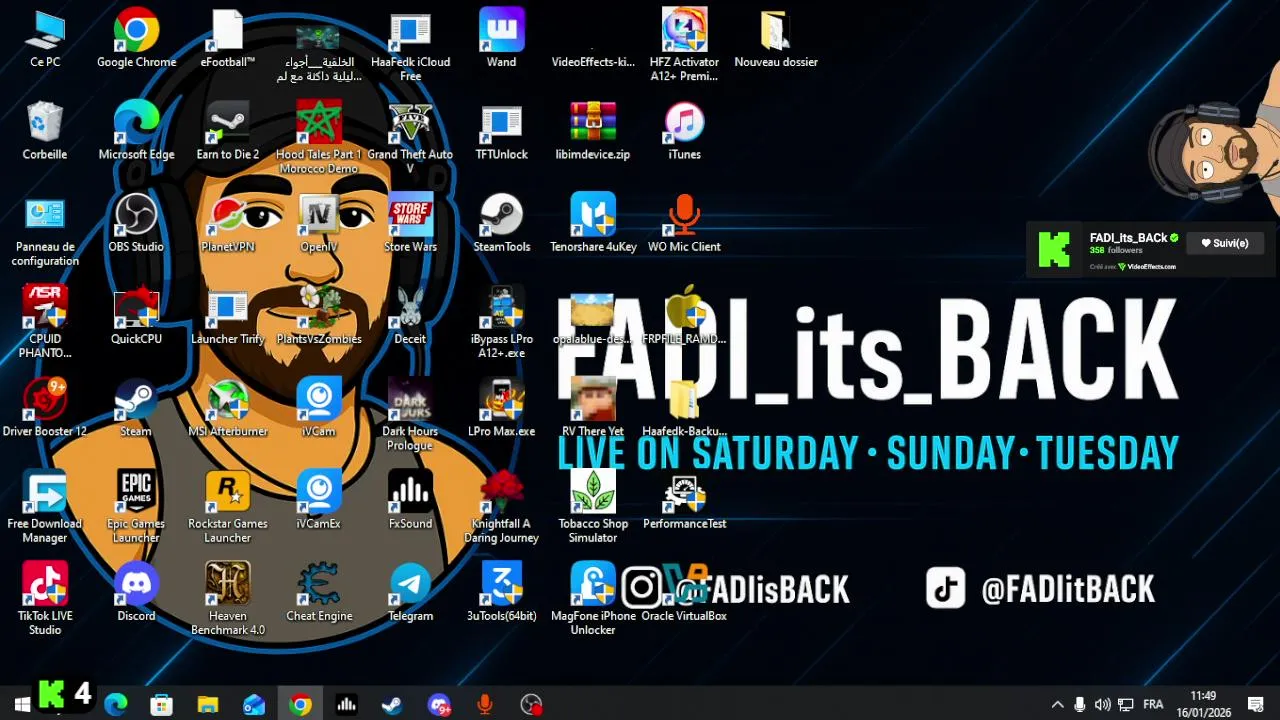The image size is (1280, 720).
Task: Select the iVCamEx desktop shortcut
Action: coord(319,501)
